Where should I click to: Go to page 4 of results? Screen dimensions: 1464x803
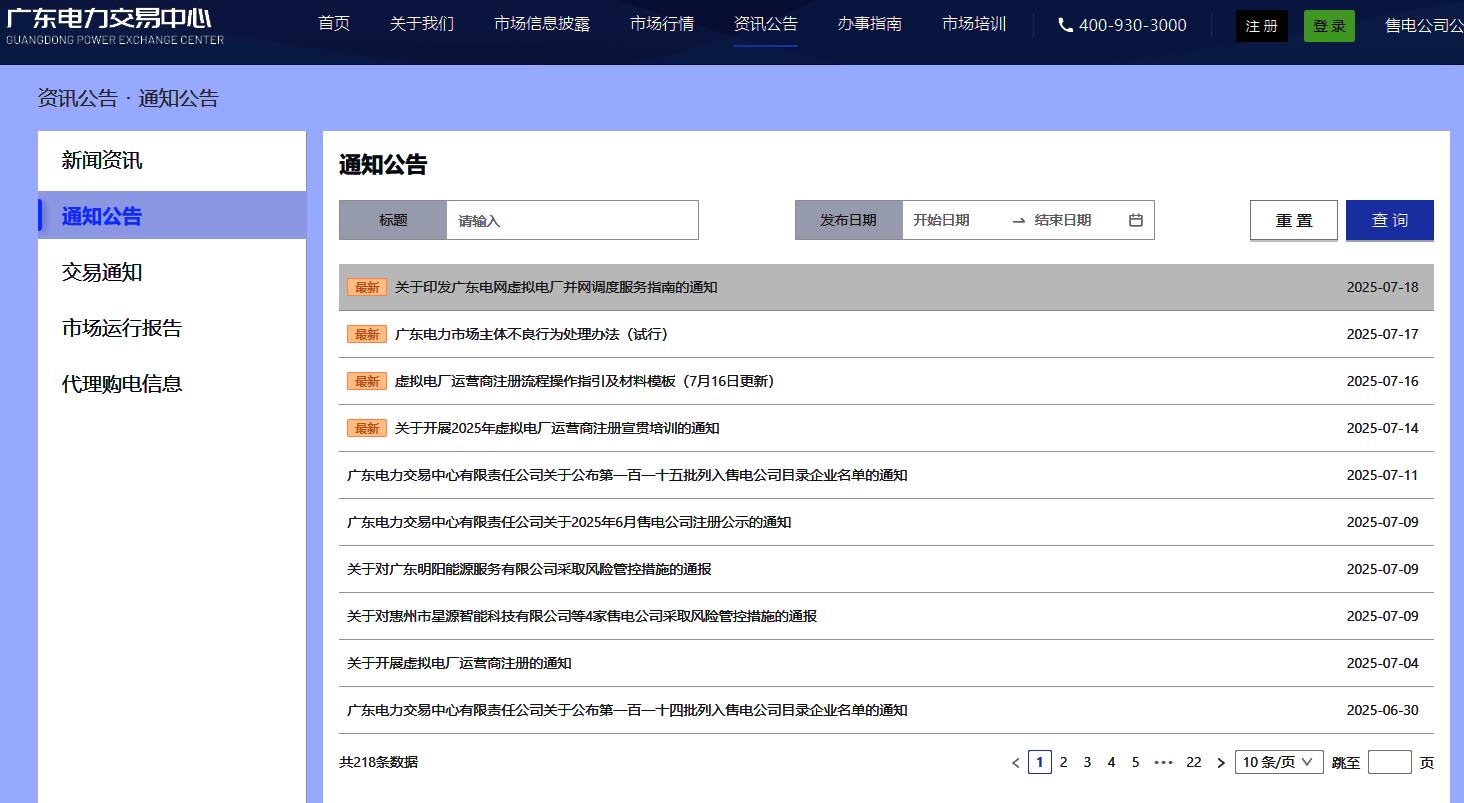(x=1111, y=762)
